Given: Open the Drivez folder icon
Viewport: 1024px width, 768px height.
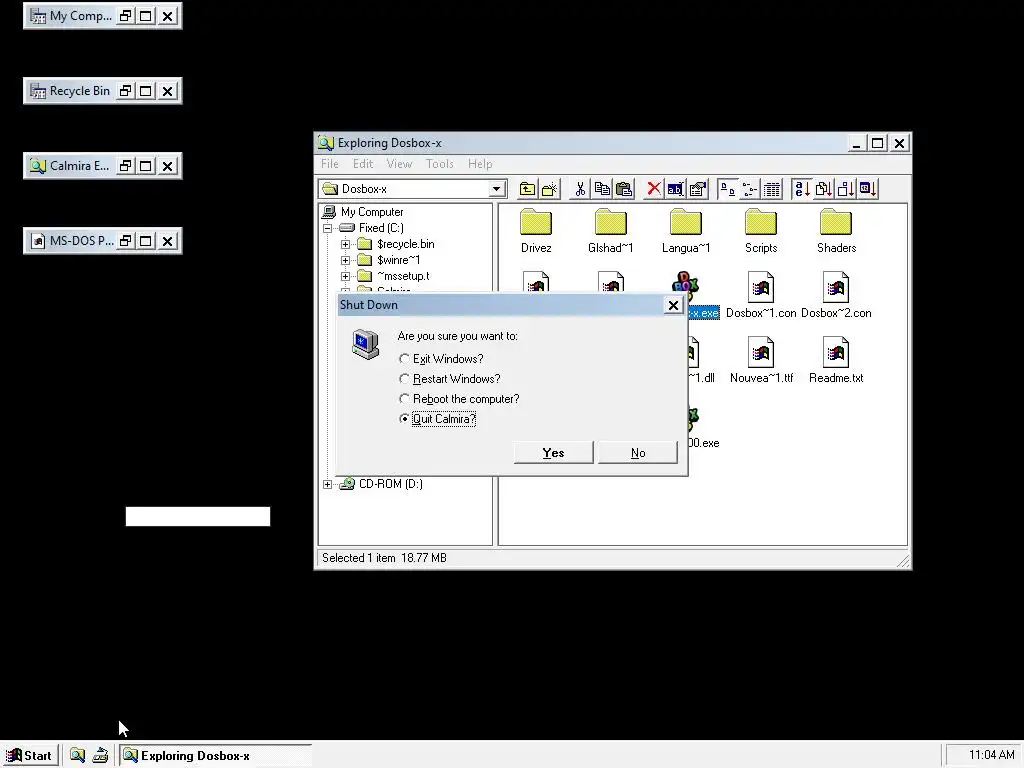Looking at the screenshot, I should [x=536, y=223].
